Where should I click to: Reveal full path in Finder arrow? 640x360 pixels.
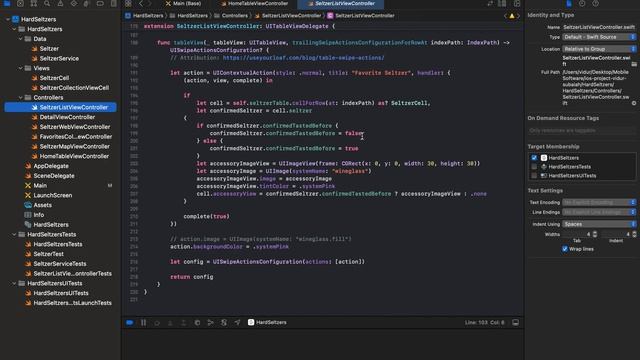click(634, 103)
